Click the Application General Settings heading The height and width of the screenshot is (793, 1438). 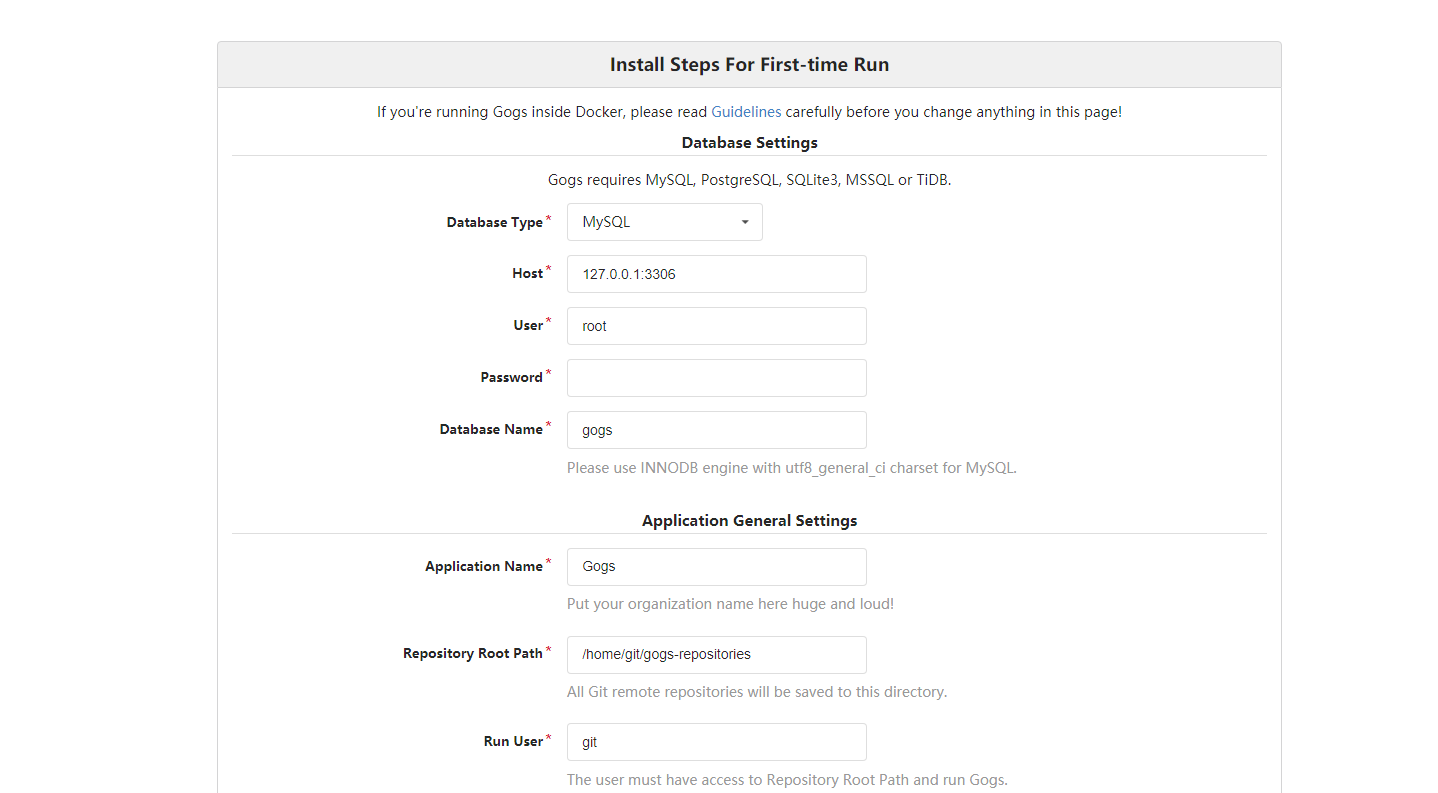coord(749,520)
